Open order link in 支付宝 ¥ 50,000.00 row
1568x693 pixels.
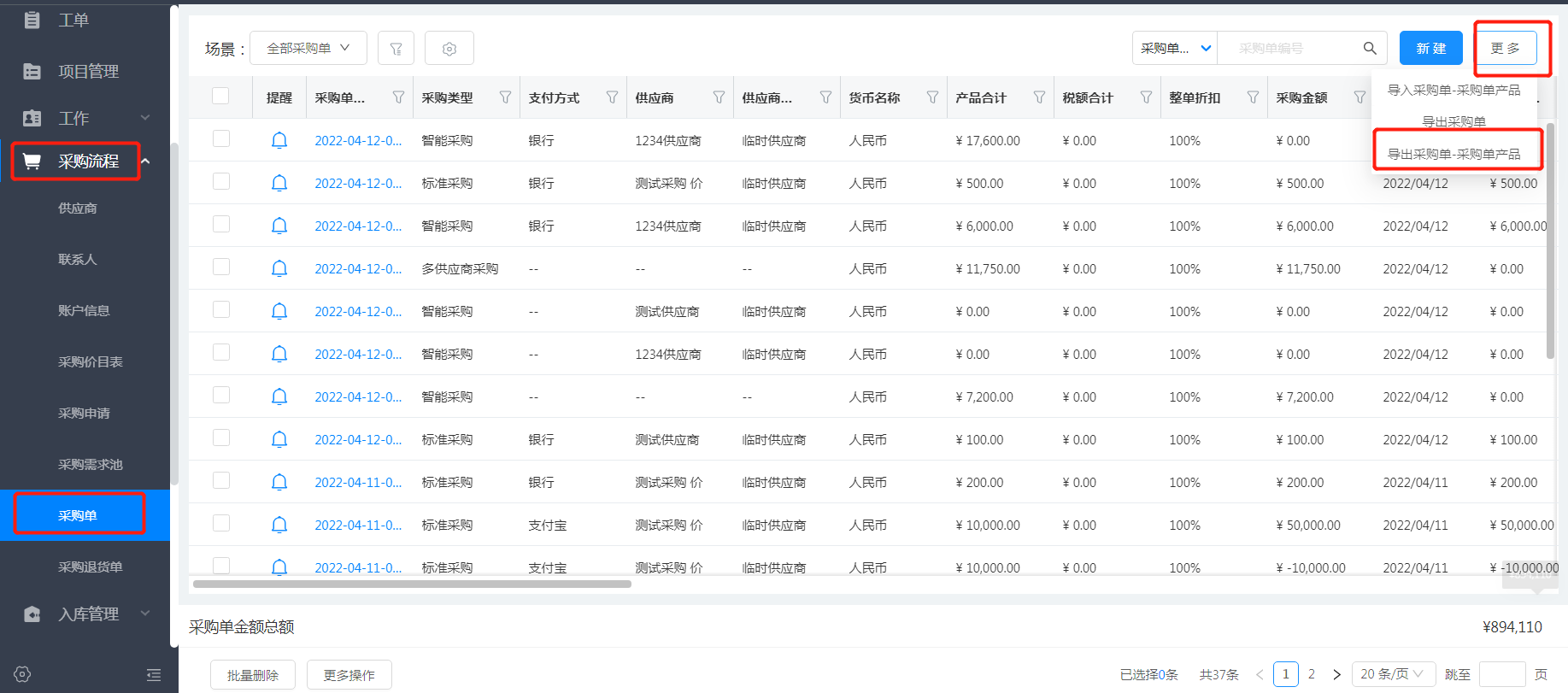(x=358, y=525)
